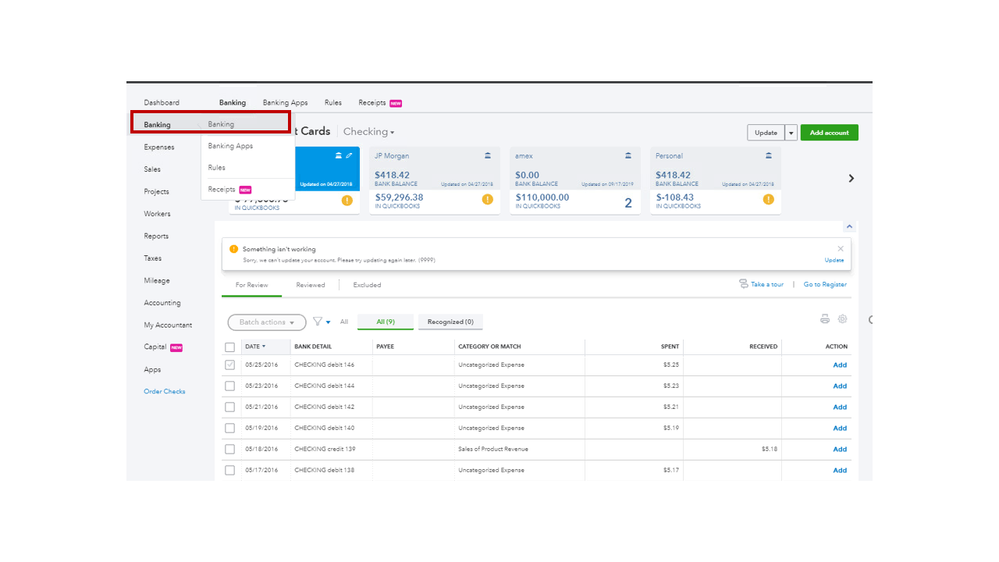Screen dimensions: 999x562
Task: Click the filter funnel icon
Action: (317, 322)
